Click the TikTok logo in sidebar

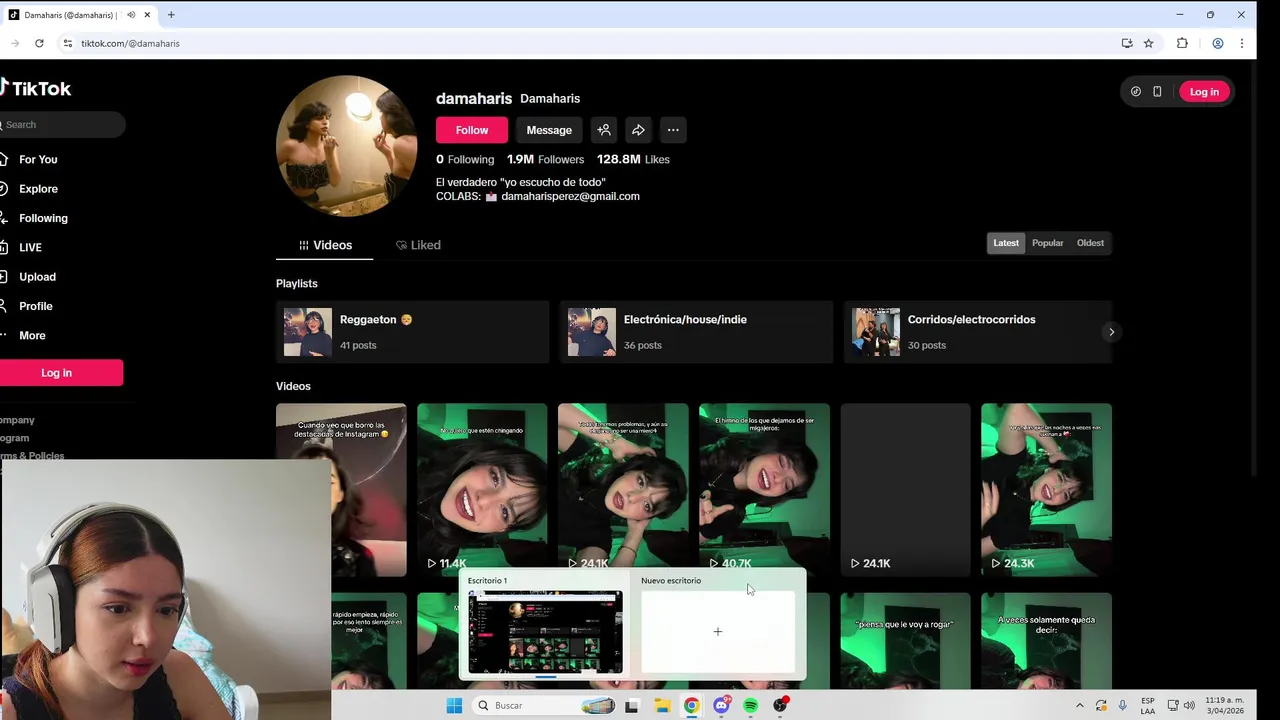coord(36,88)
